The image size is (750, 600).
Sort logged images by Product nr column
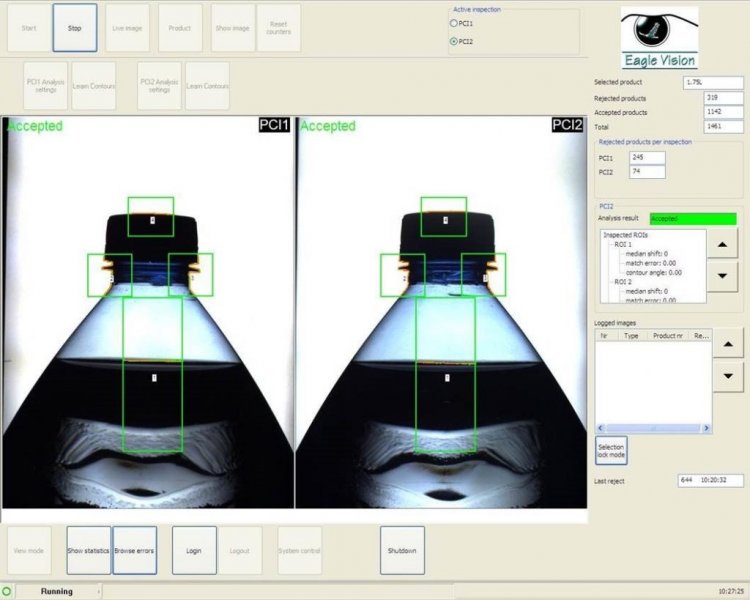pos(668,336)
